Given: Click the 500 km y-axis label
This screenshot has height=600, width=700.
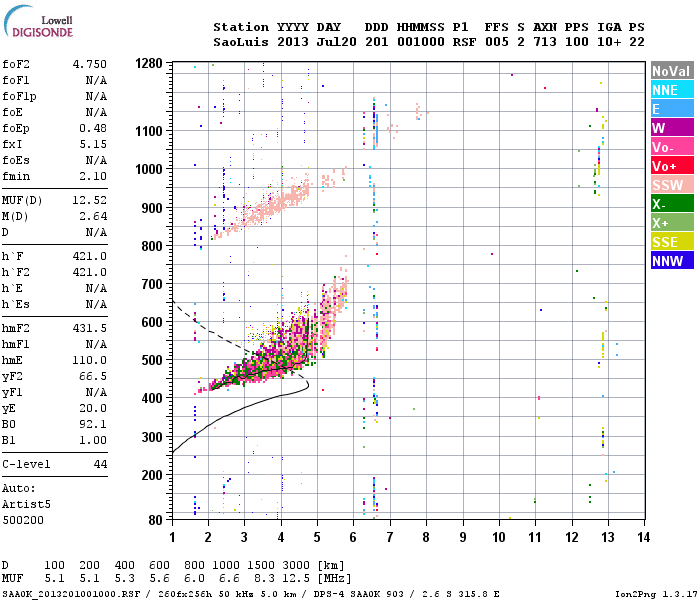Looking at the screenshot, I should pos(152,360).
